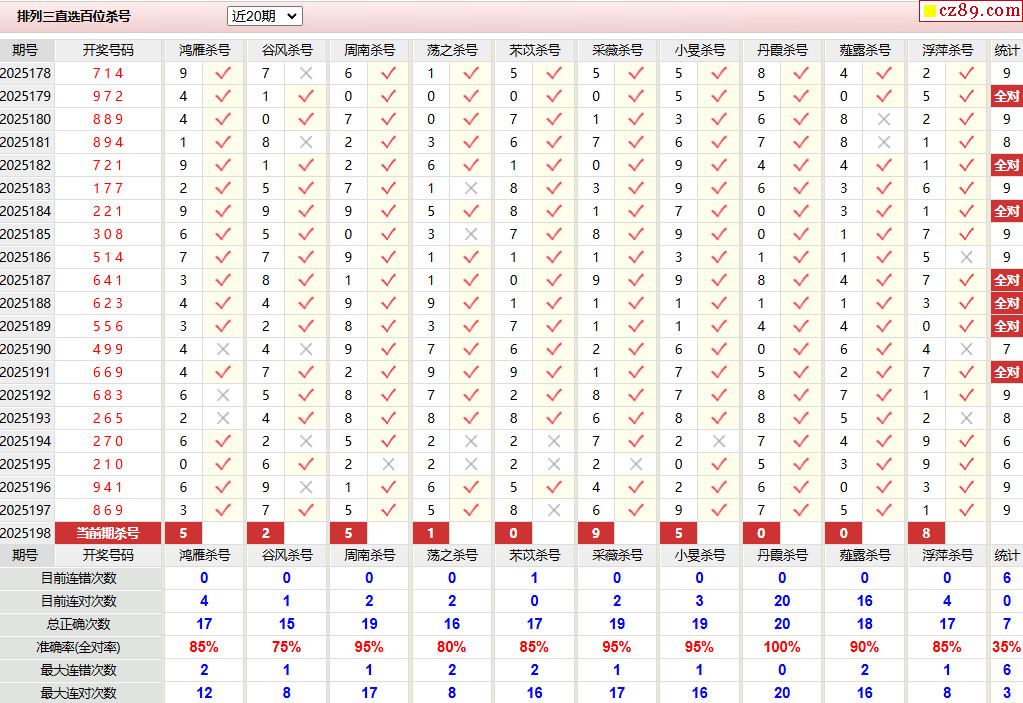
Task: Click the current kill number 8 under 浮萍杀号
Action: [x=926, y=533]
